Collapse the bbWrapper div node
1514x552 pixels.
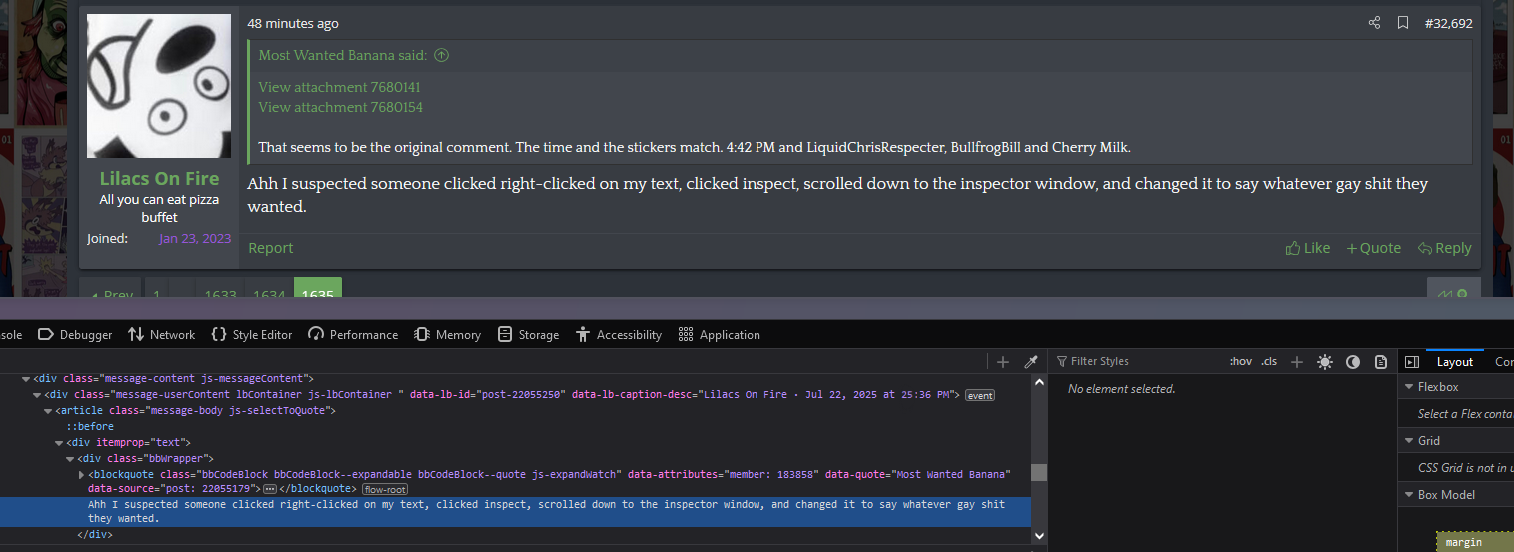[x=69, y=458]
